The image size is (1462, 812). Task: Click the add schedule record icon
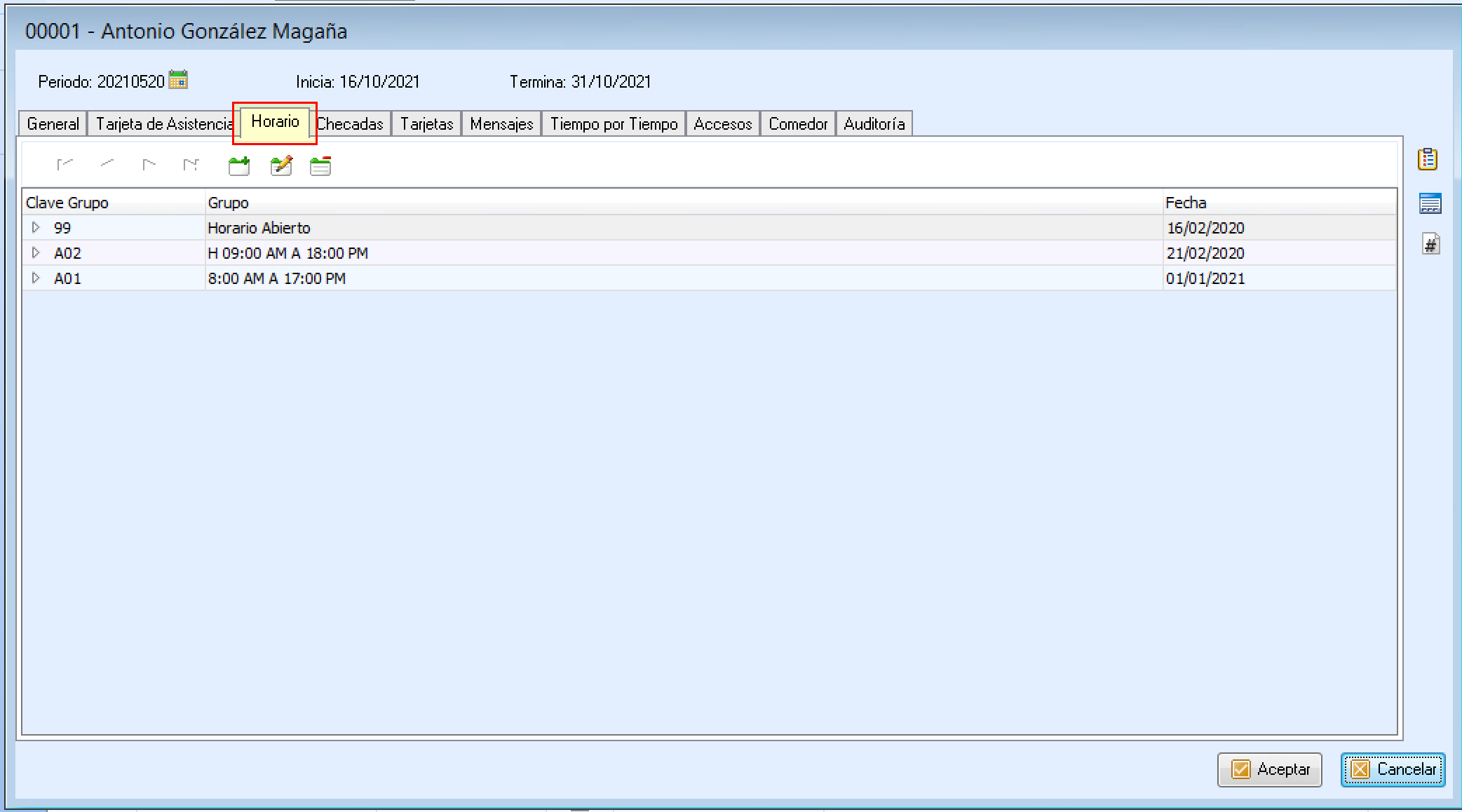point(239,166)
